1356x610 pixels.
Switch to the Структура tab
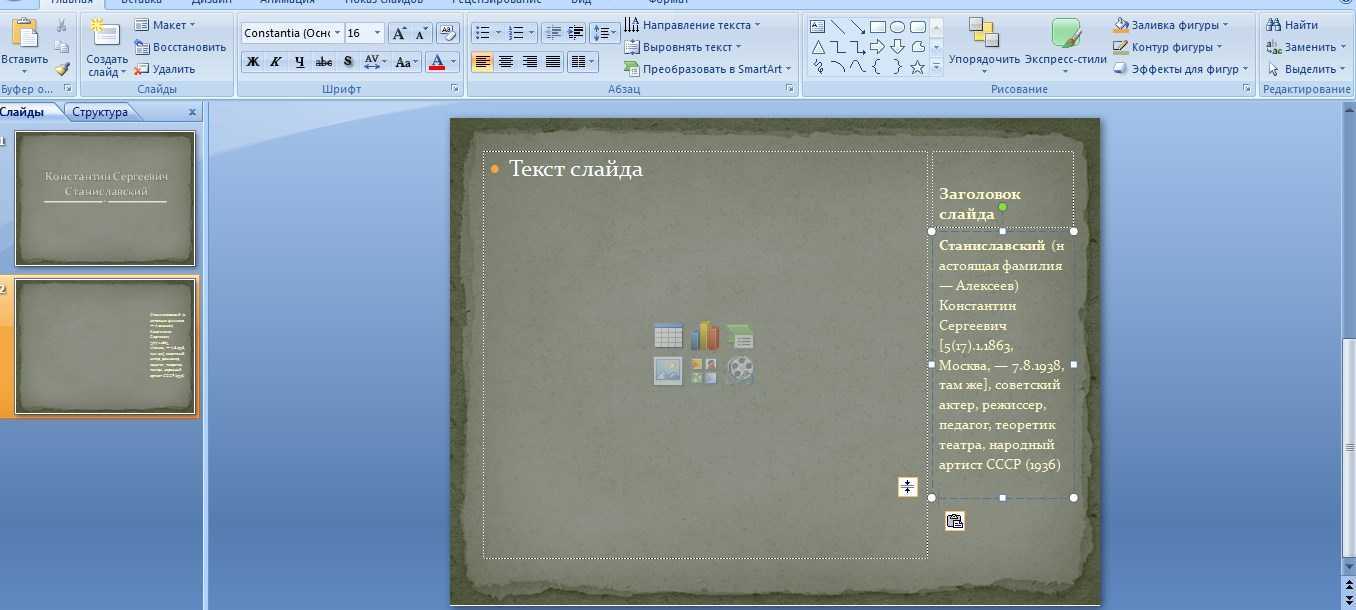(100, 112)
